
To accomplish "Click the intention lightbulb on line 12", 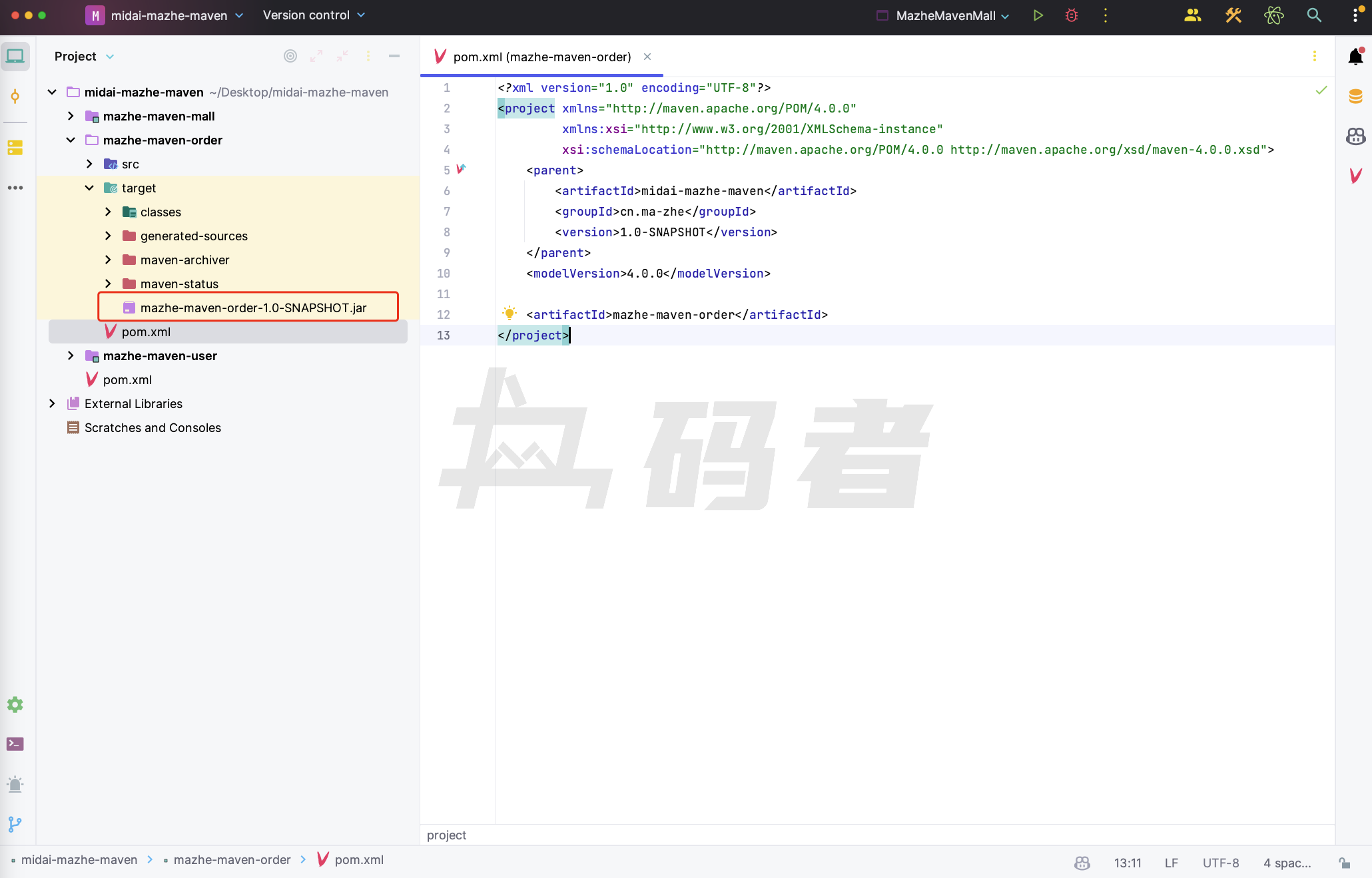I will click(x=510, y=314).
